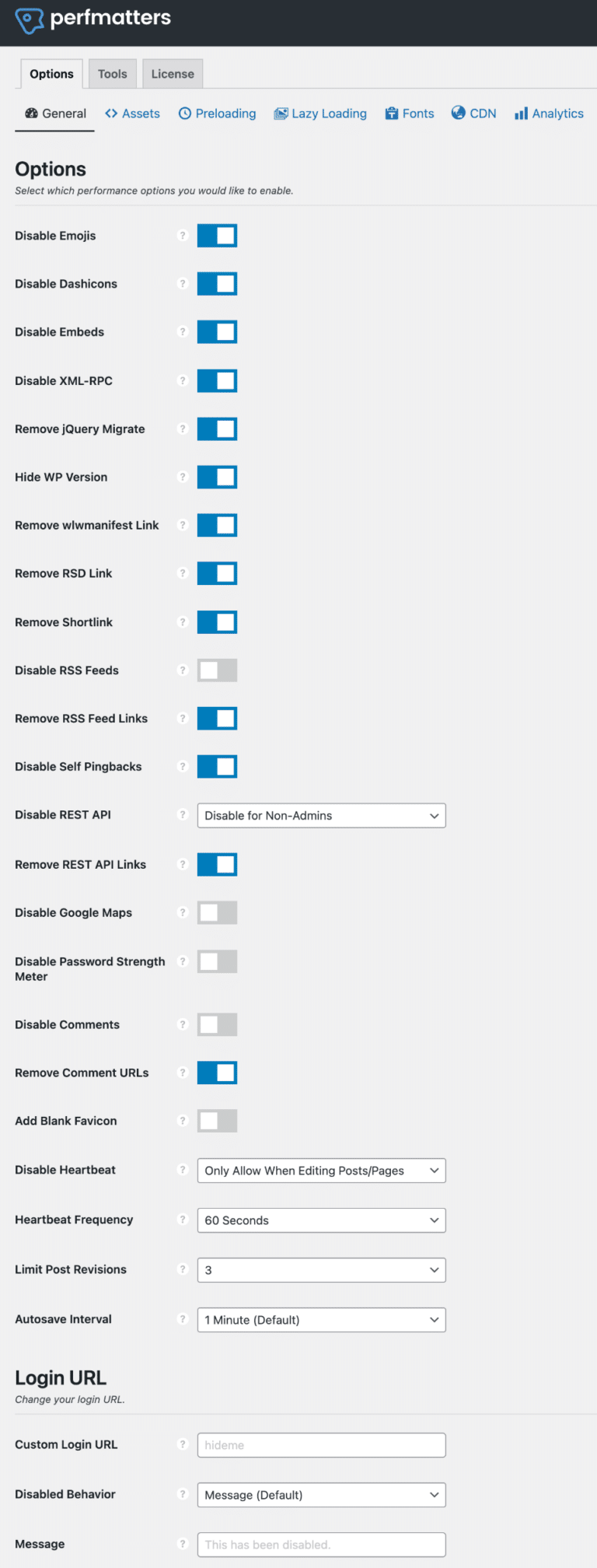The image size is (597, 1568).
Task: Change the Heartbeat Frequency selection
Action: pos(321,1220)
